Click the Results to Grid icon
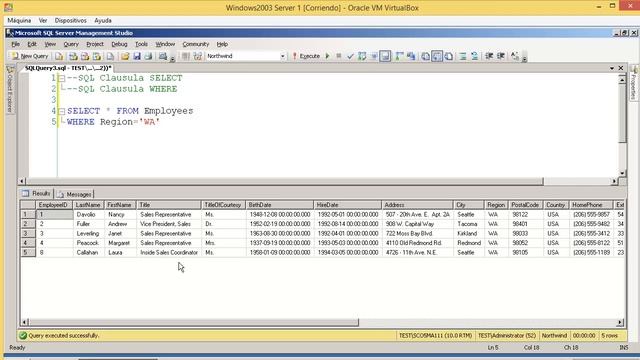640x360 pixels. point(437,56)
